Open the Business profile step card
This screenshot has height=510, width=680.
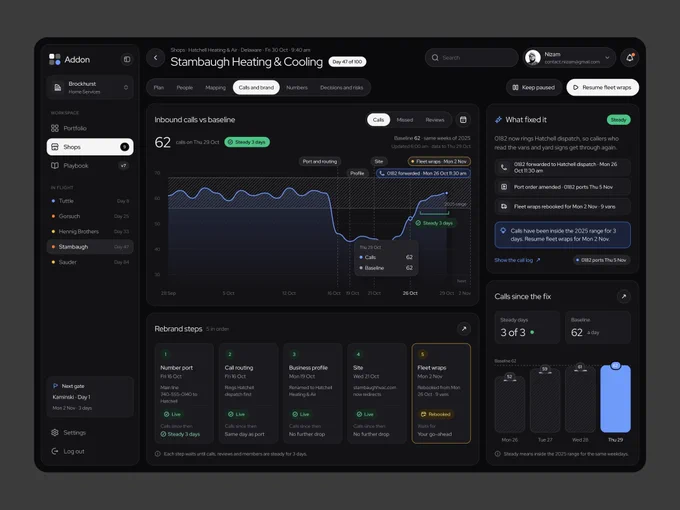click(x=313, y=393)
